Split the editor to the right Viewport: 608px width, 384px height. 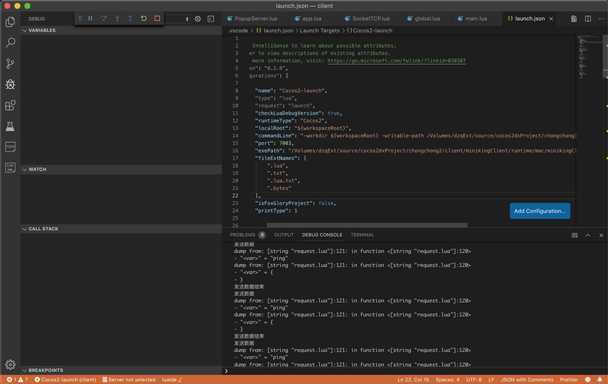tap(588, 19)
